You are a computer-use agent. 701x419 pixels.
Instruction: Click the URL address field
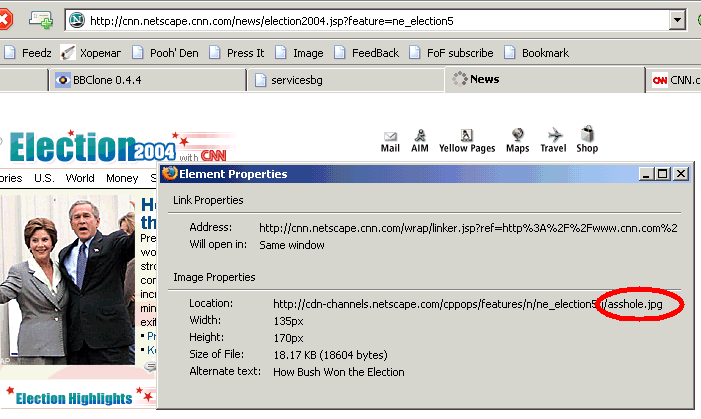pos(368,21)
